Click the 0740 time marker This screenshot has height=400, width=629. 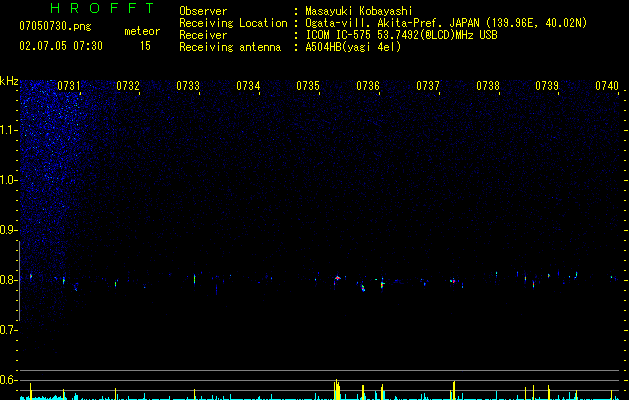607,86
